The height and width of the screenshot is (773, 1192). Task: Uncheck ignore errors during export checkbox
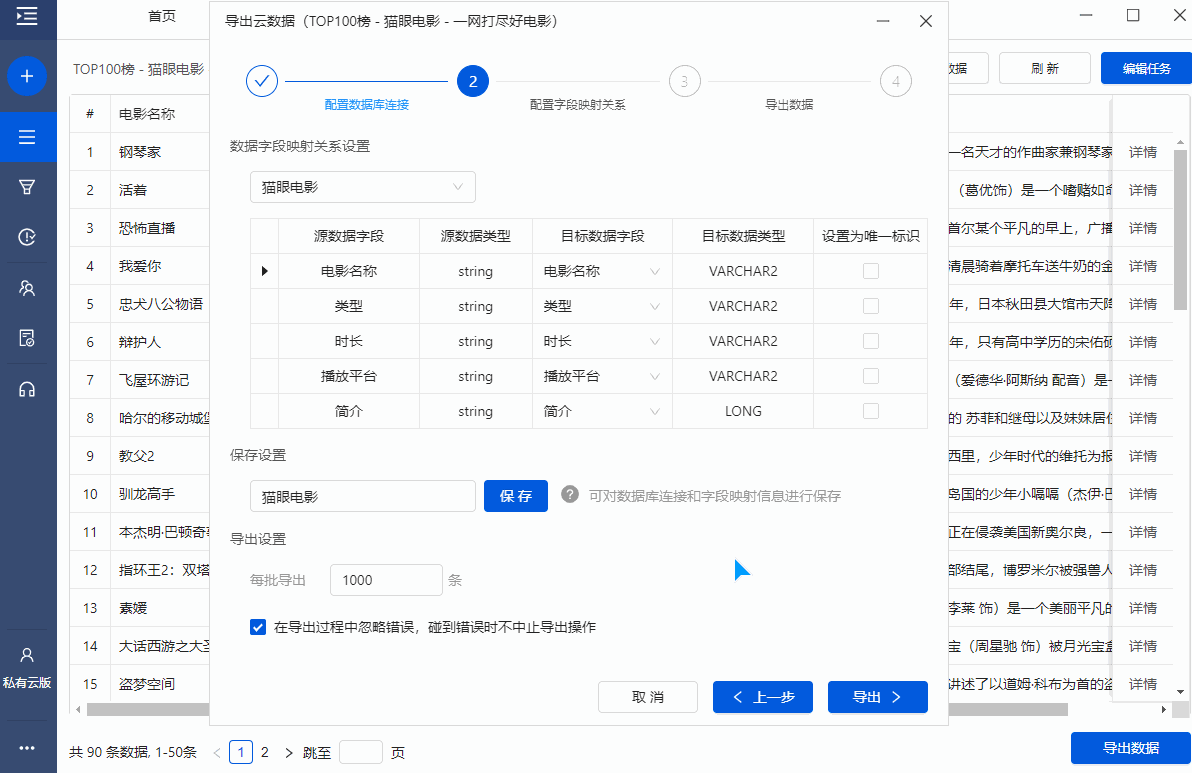coord(258,627)
